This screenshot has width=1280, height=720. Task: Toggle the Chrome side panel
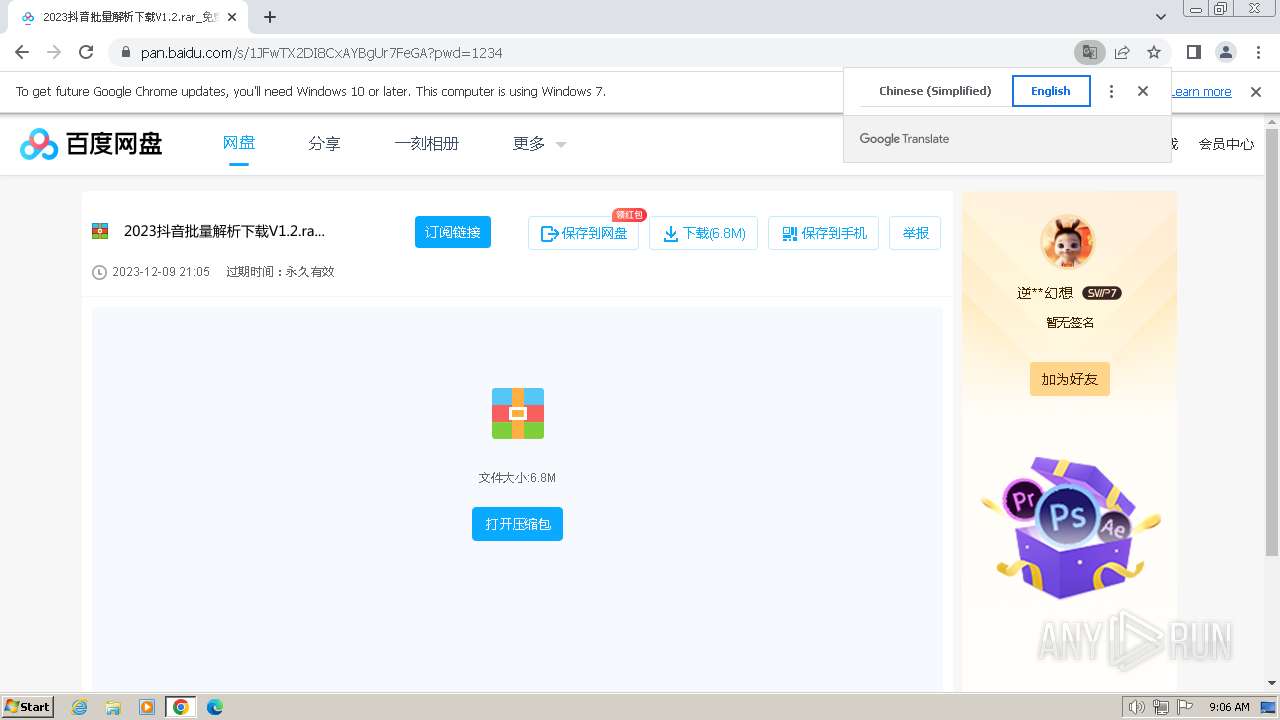tap(1193, 52)
